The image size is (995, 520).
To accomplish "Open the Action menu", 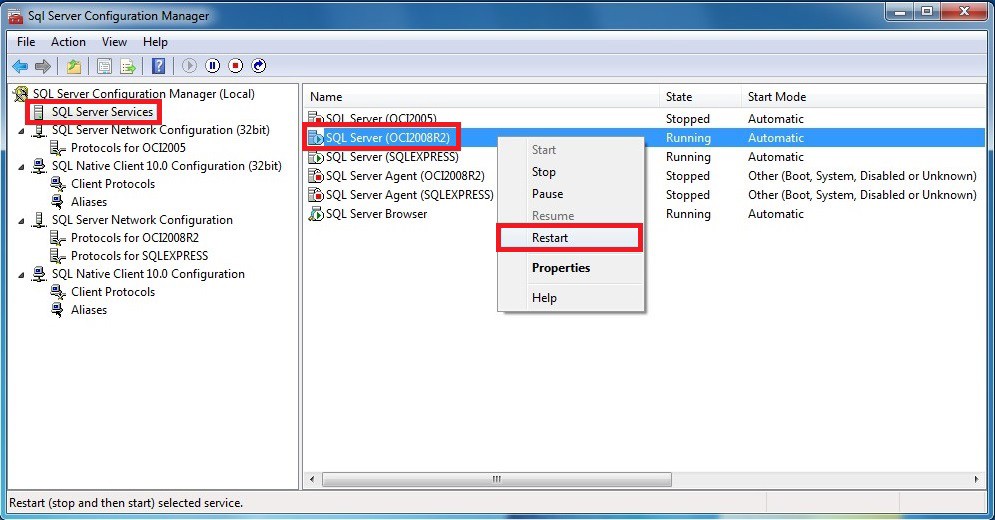I will [68, 42].
